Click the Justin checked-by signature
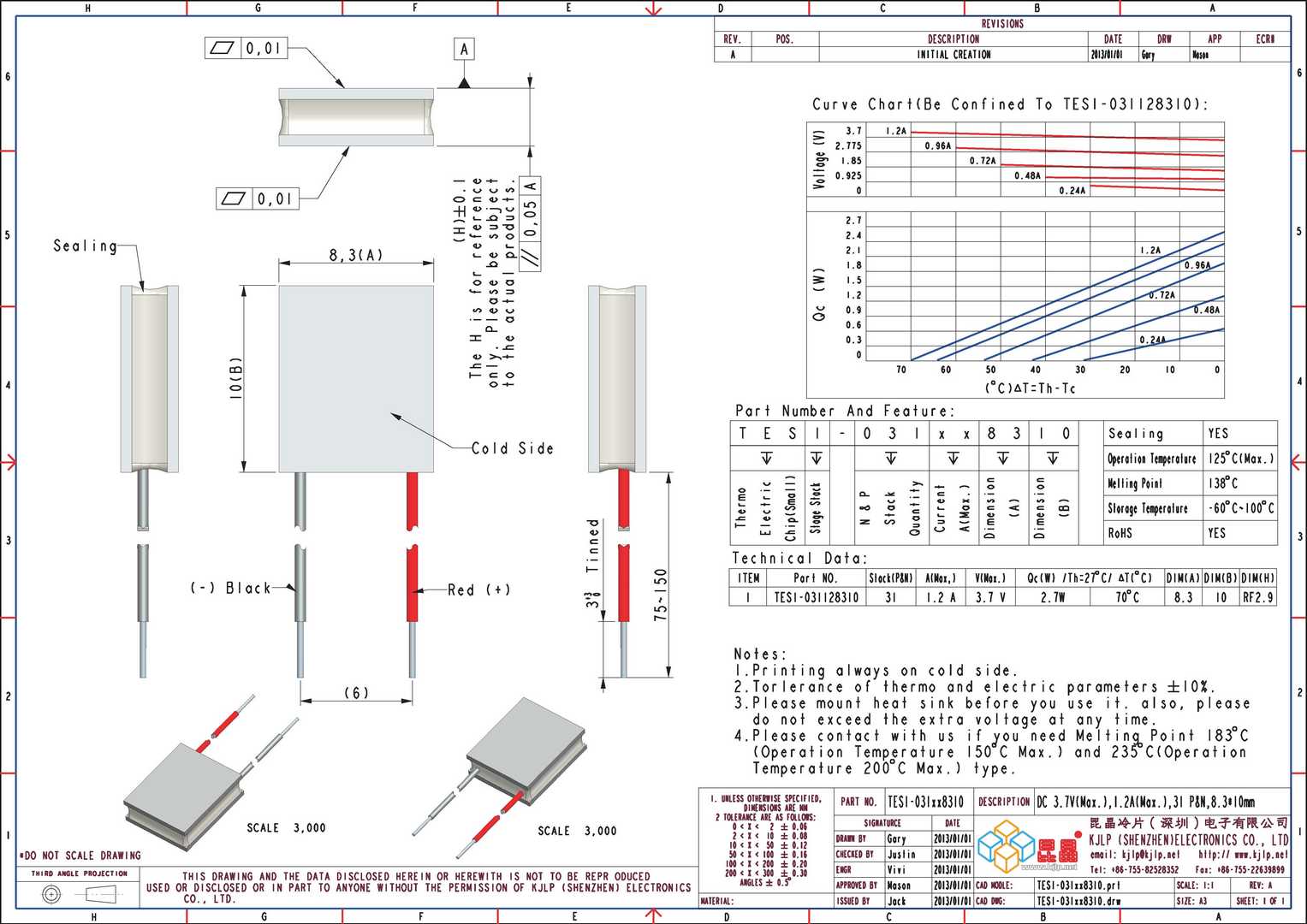1307x924 pixels. [x=901, y=854]
